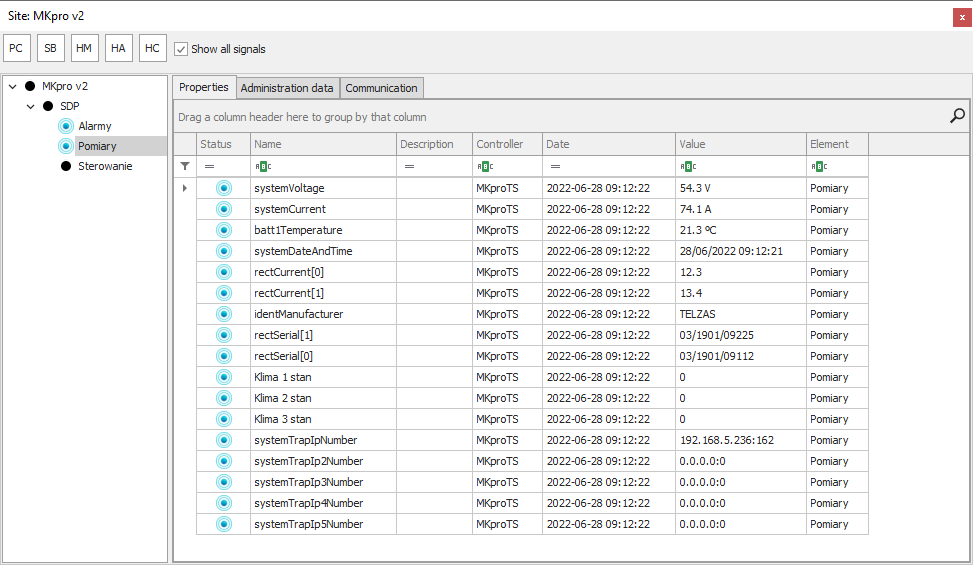The width and height of the screenshot is (973, 565).
Task: Click the status icon of Klima 3 stan row
Action: point(224,419)
